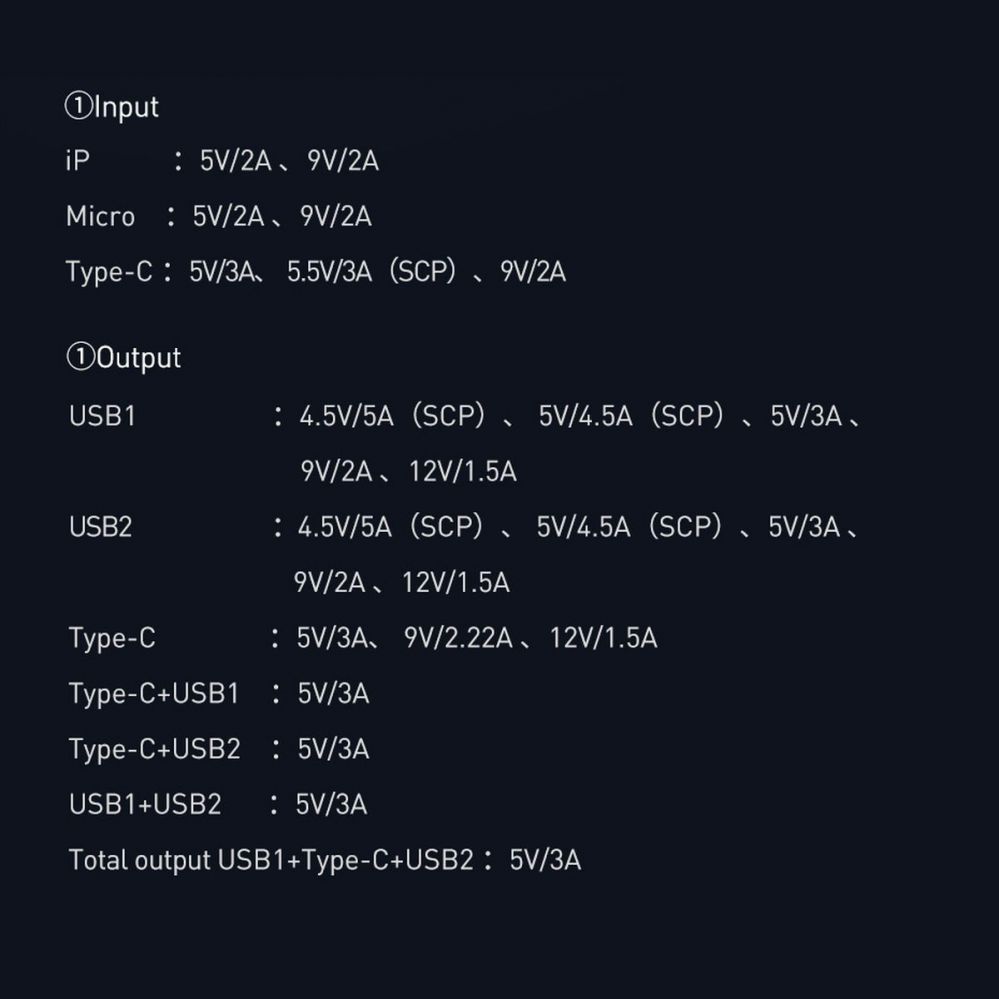Viewport: 999px width, 999px height.
Task: Click the Type-C label under Input
Action: point(109,272)
